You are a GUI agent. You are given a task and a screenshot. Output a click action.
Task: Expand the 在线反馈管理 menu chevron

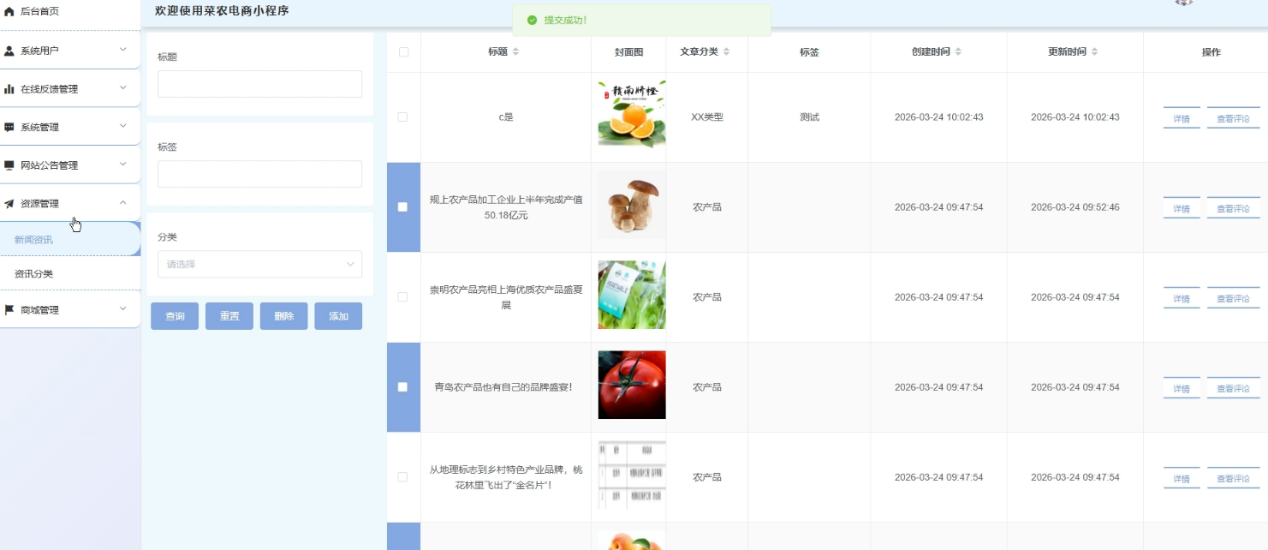[123, 88]
